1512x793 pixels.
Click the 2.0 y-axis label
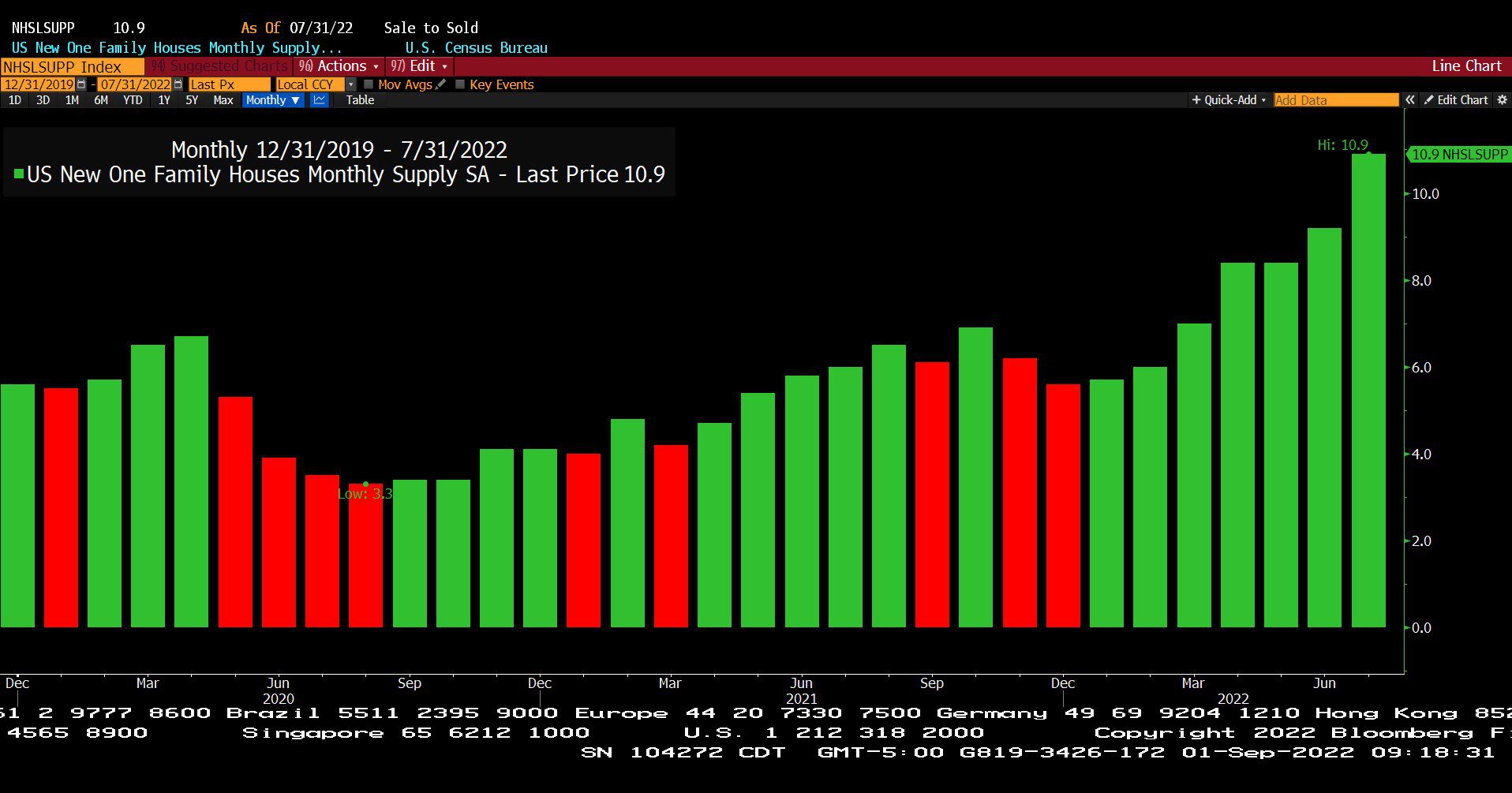(1421, 541)
